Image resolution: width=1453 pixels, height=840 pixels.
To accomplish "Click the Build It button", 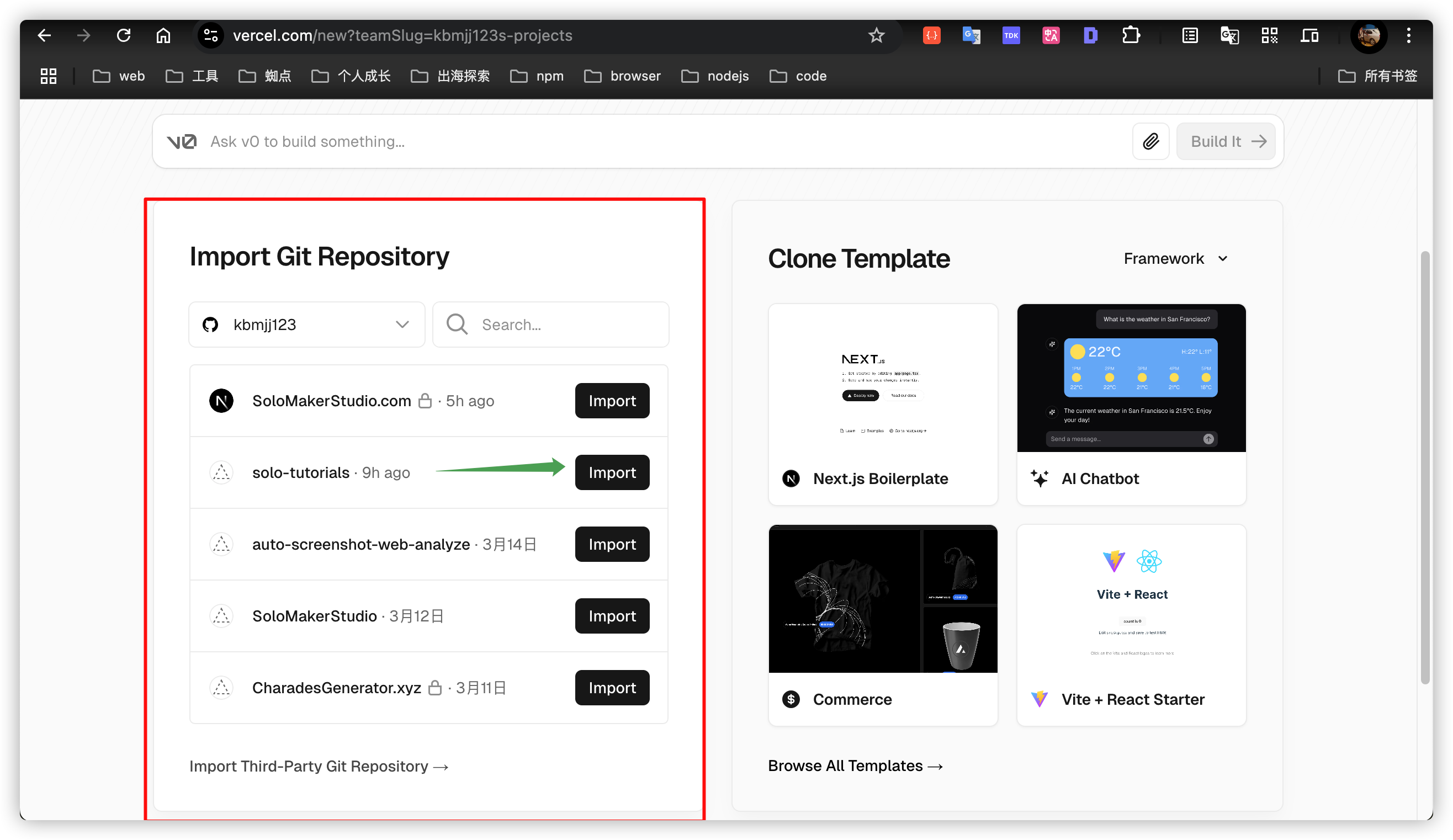I will pos(1226,141).
